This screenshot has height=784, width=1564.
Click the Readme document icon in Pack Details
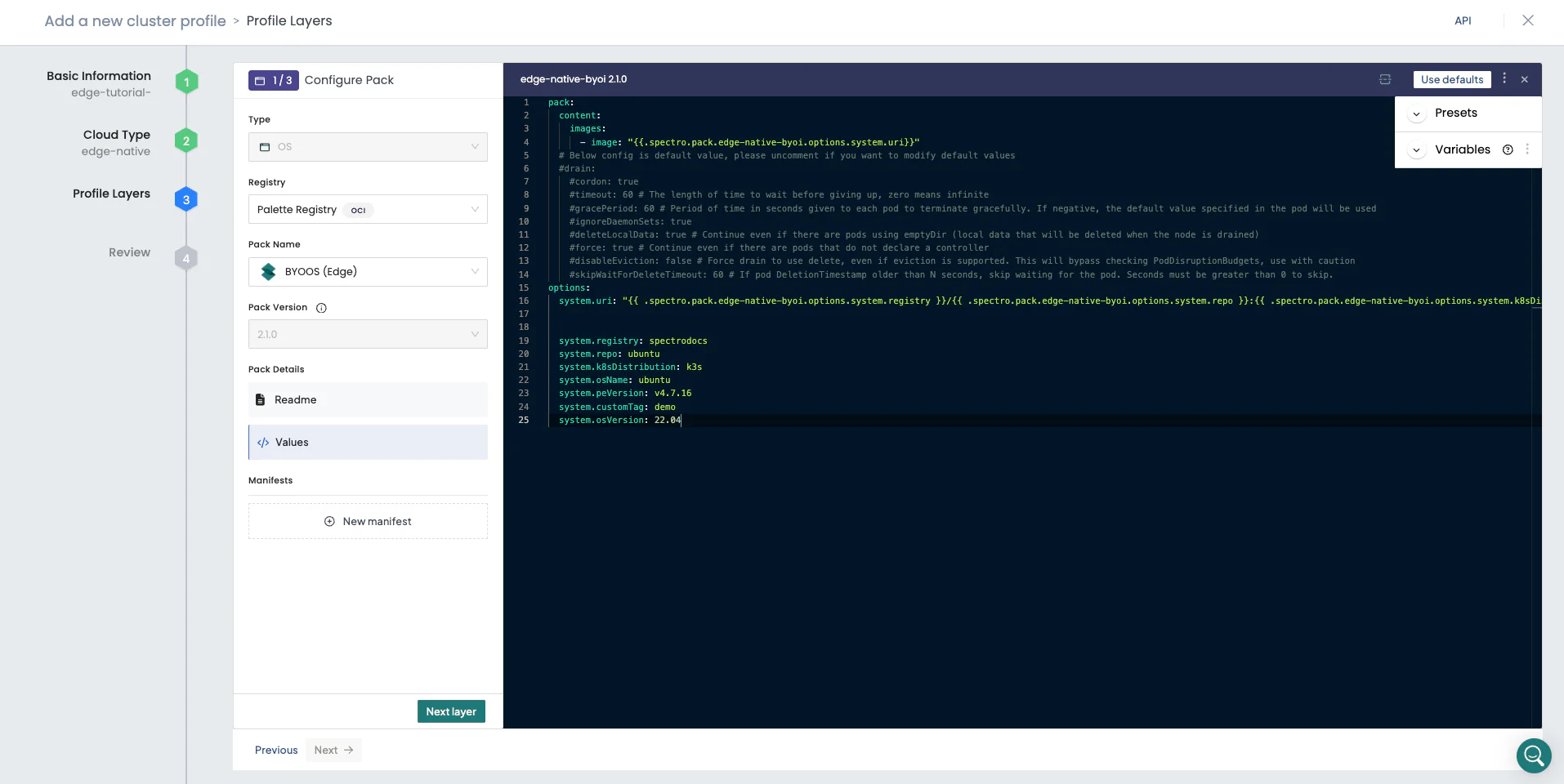pos(261,399)
